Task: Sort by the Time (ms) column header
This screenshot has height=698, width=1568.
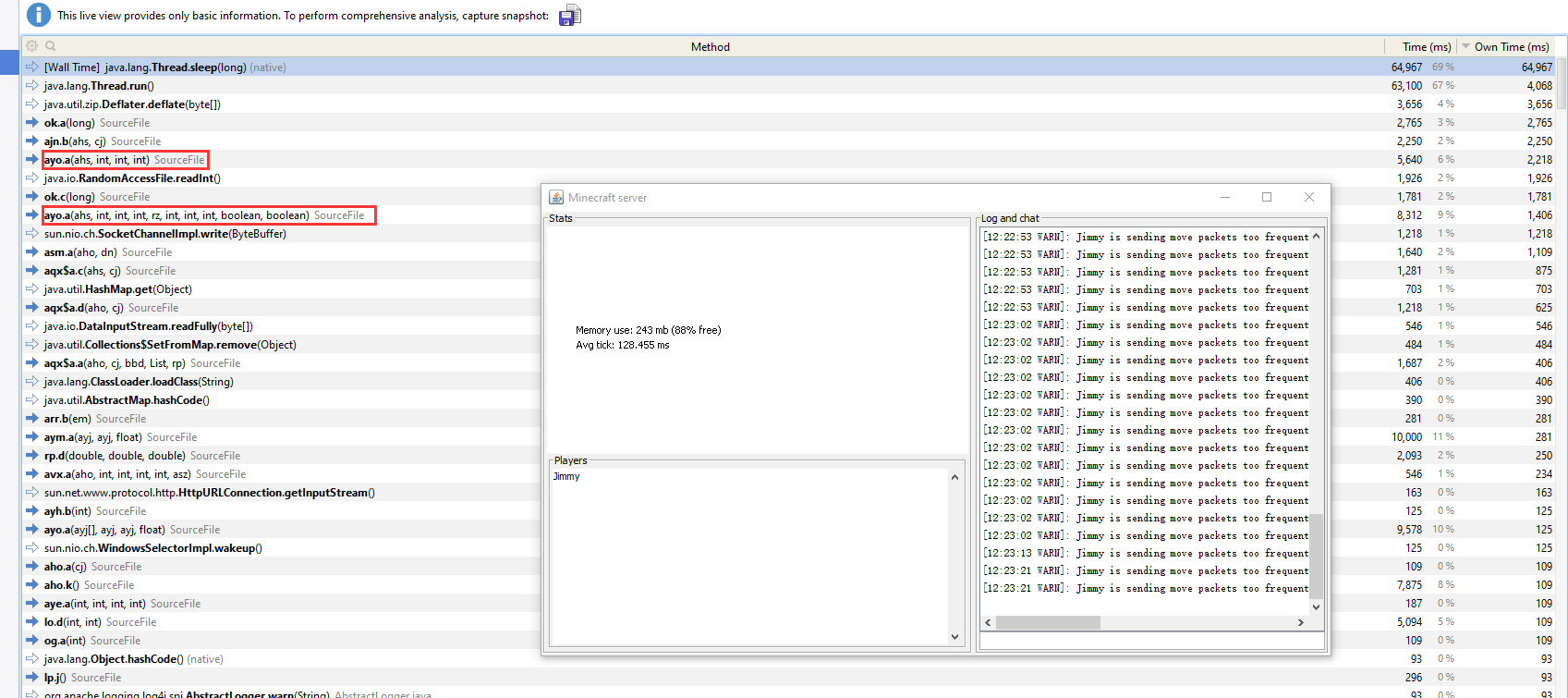Action: pos(1426,46)
